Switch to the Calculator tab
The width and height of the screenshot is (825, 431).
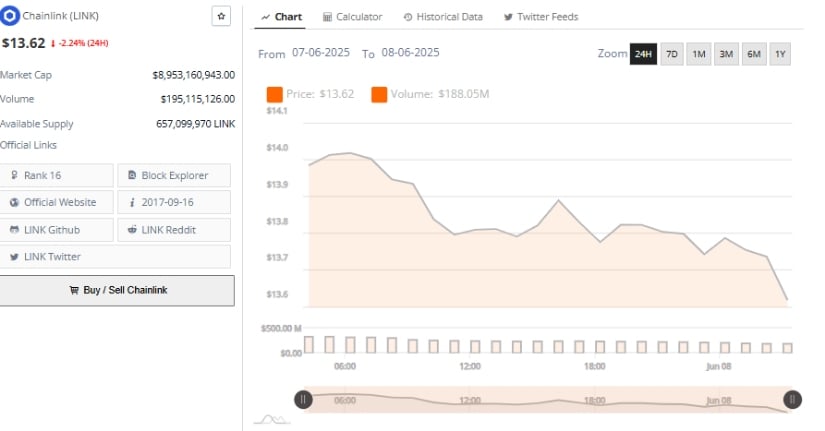tap(353, 17)
